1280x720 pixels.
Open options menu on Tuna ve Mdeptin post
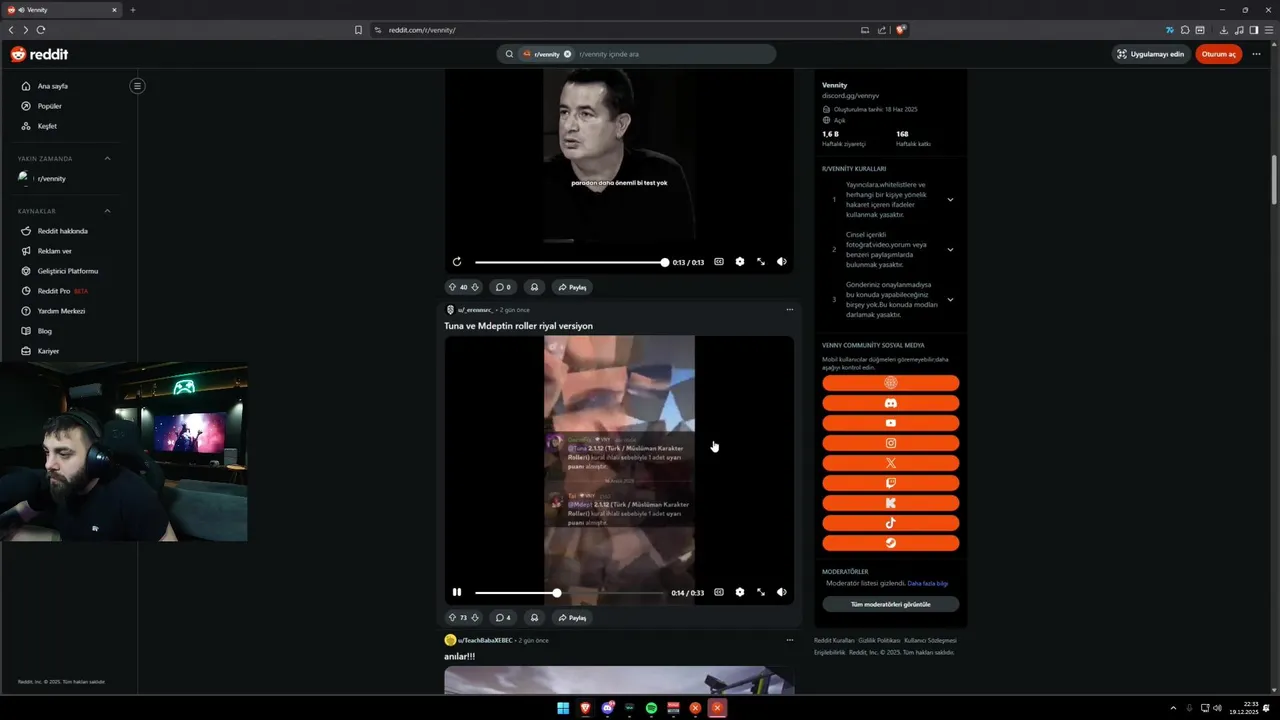[x=789, y=310]
